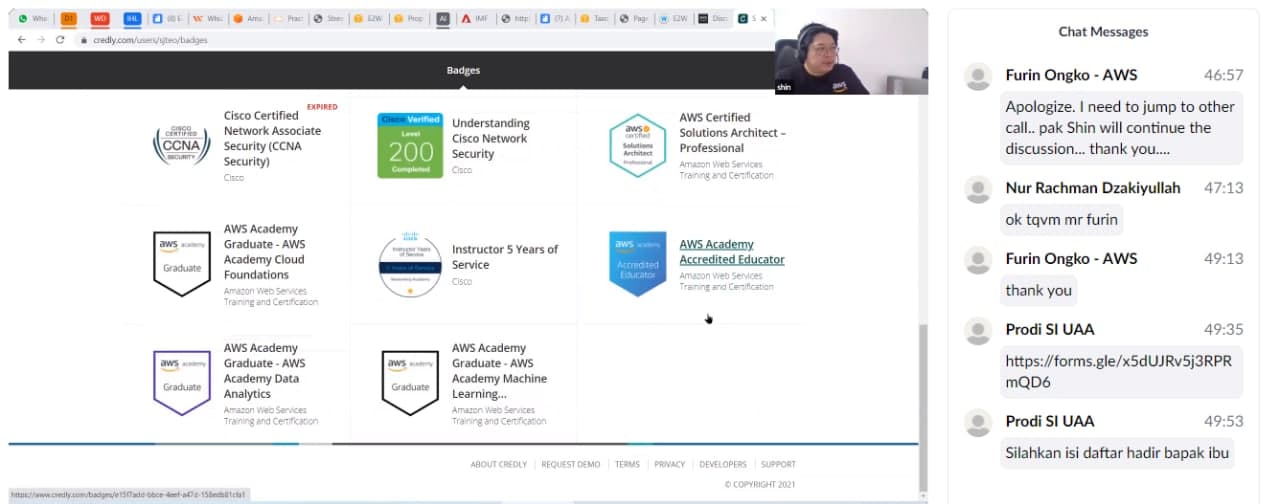Click the AWS Academy Cloud Foundations Graduate badge icon
The width and height of the screenshot is (1280, 504).
coord(182,264)
